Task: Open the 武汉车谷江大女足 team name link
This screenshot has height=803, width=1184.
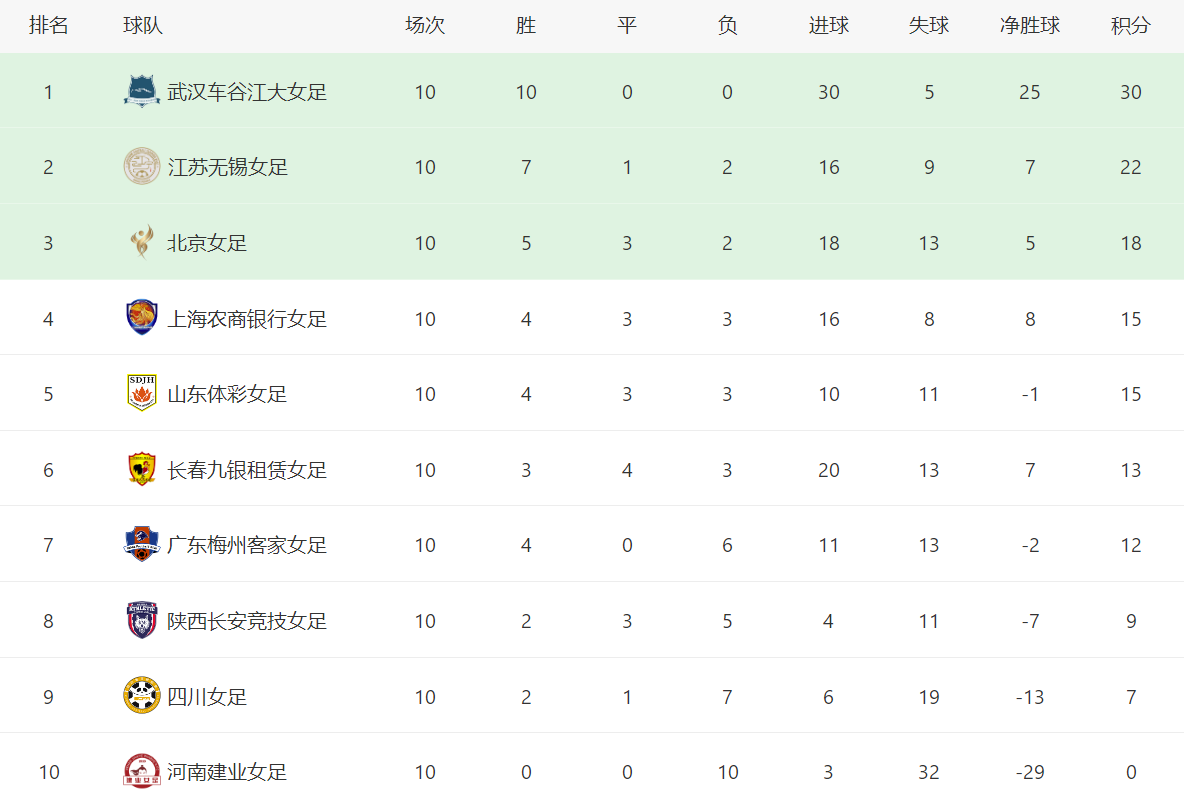Action: (247, 92)
